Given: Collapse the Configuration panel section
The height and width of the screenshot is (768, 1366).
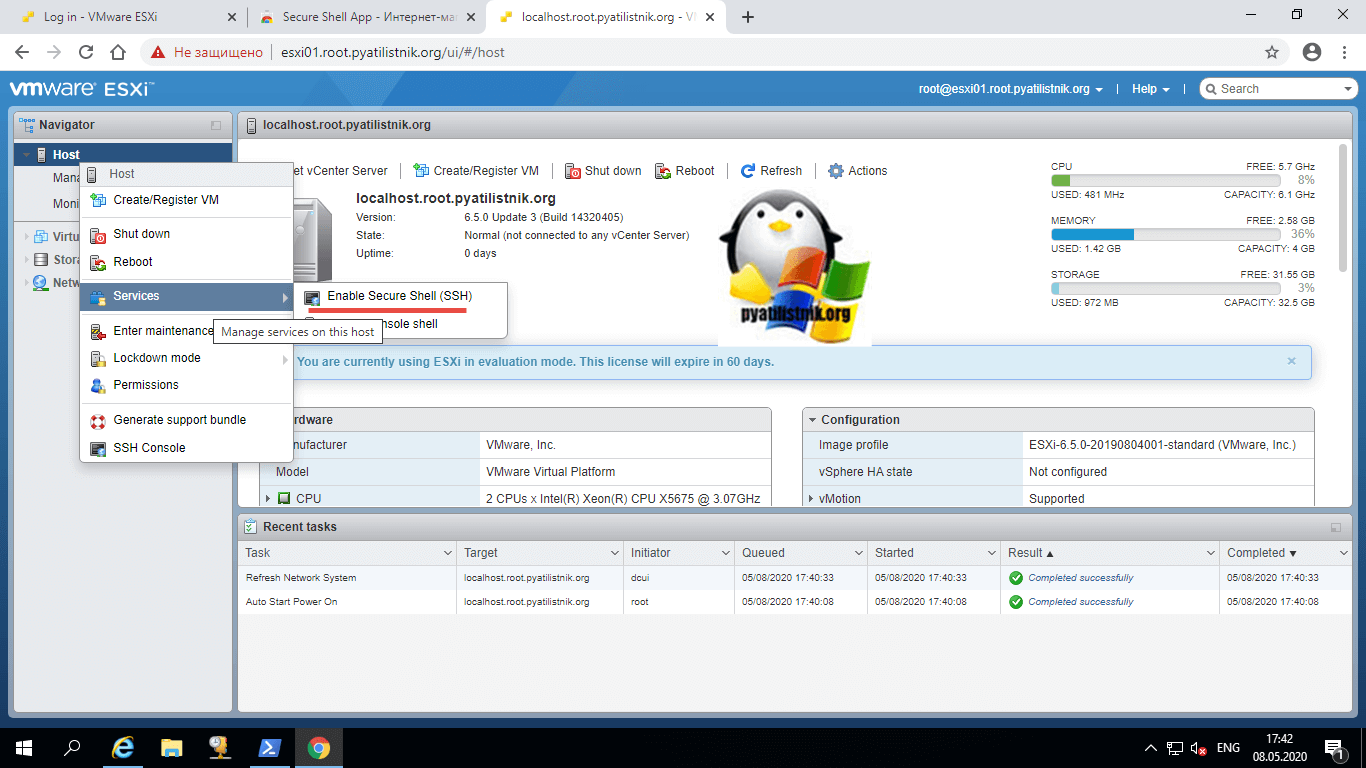Looking at the screenshot, I should coord(811,420).
